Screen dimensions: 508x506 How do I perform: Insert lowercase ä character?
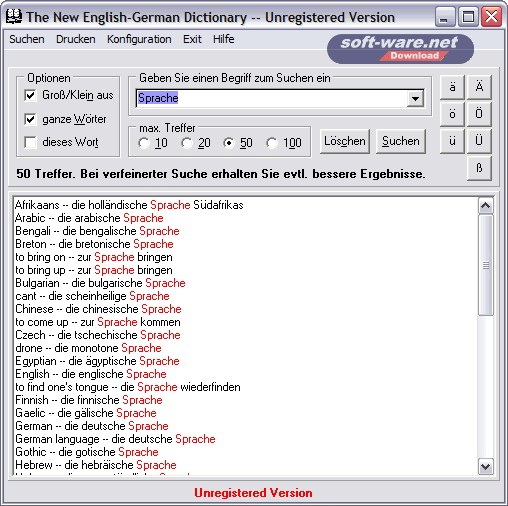point(452,87)
